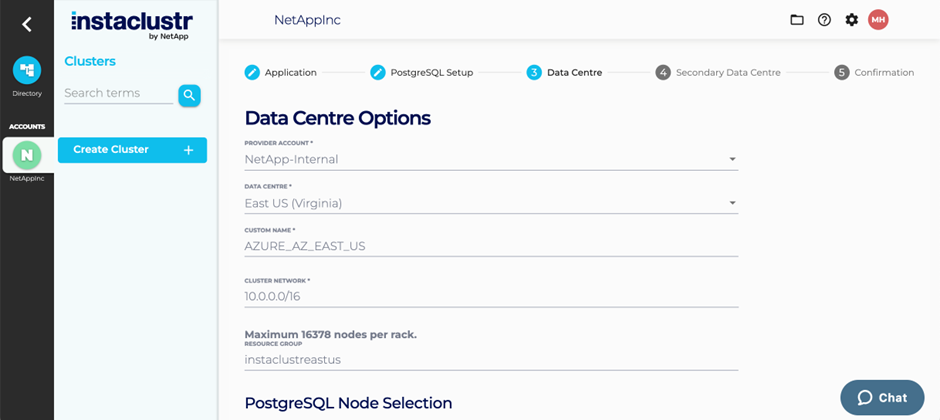Click the back arrow icon in sidebar

26,24
